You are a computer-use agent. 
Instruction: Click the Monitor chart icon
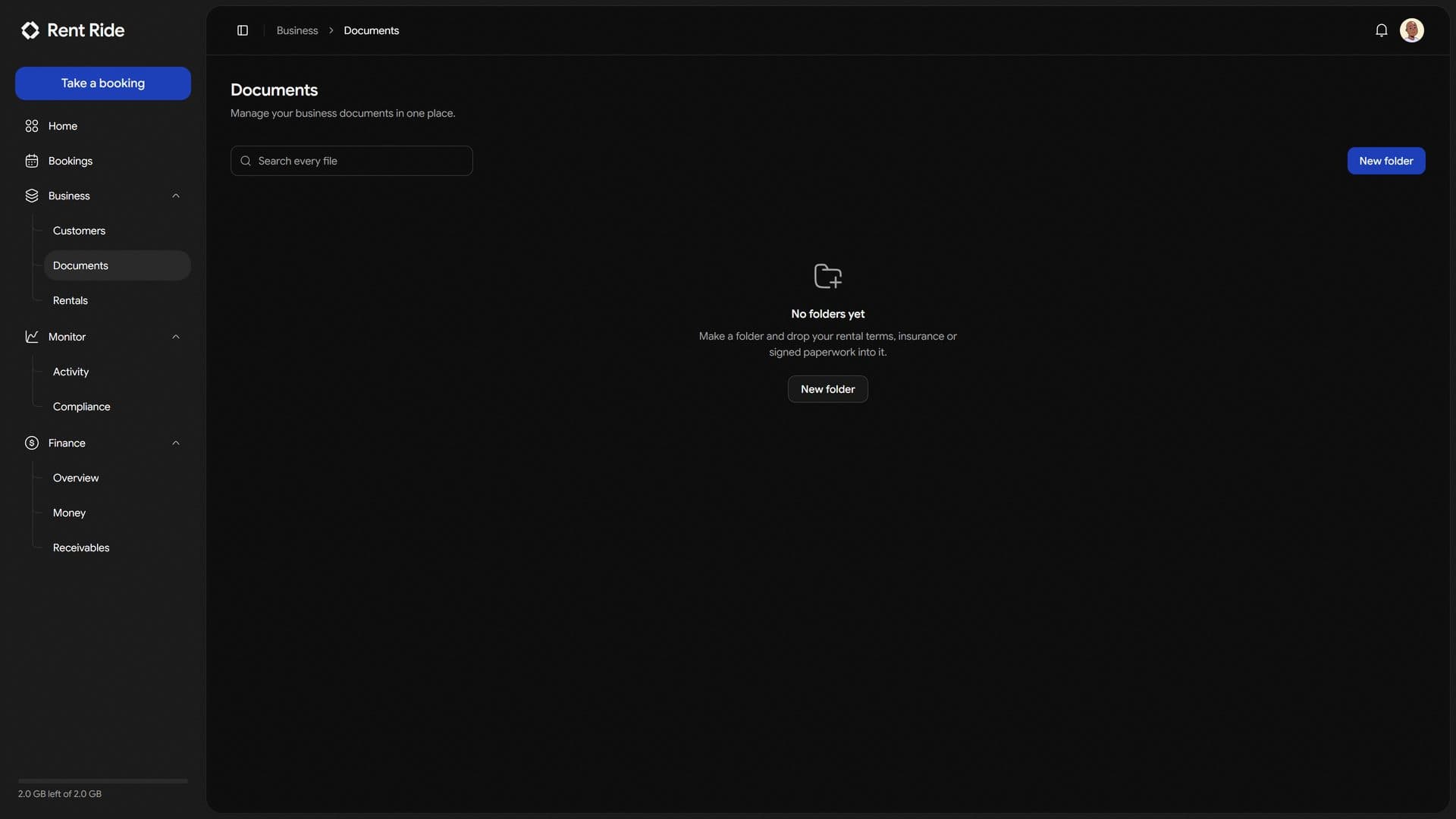(x=32, y=337)
